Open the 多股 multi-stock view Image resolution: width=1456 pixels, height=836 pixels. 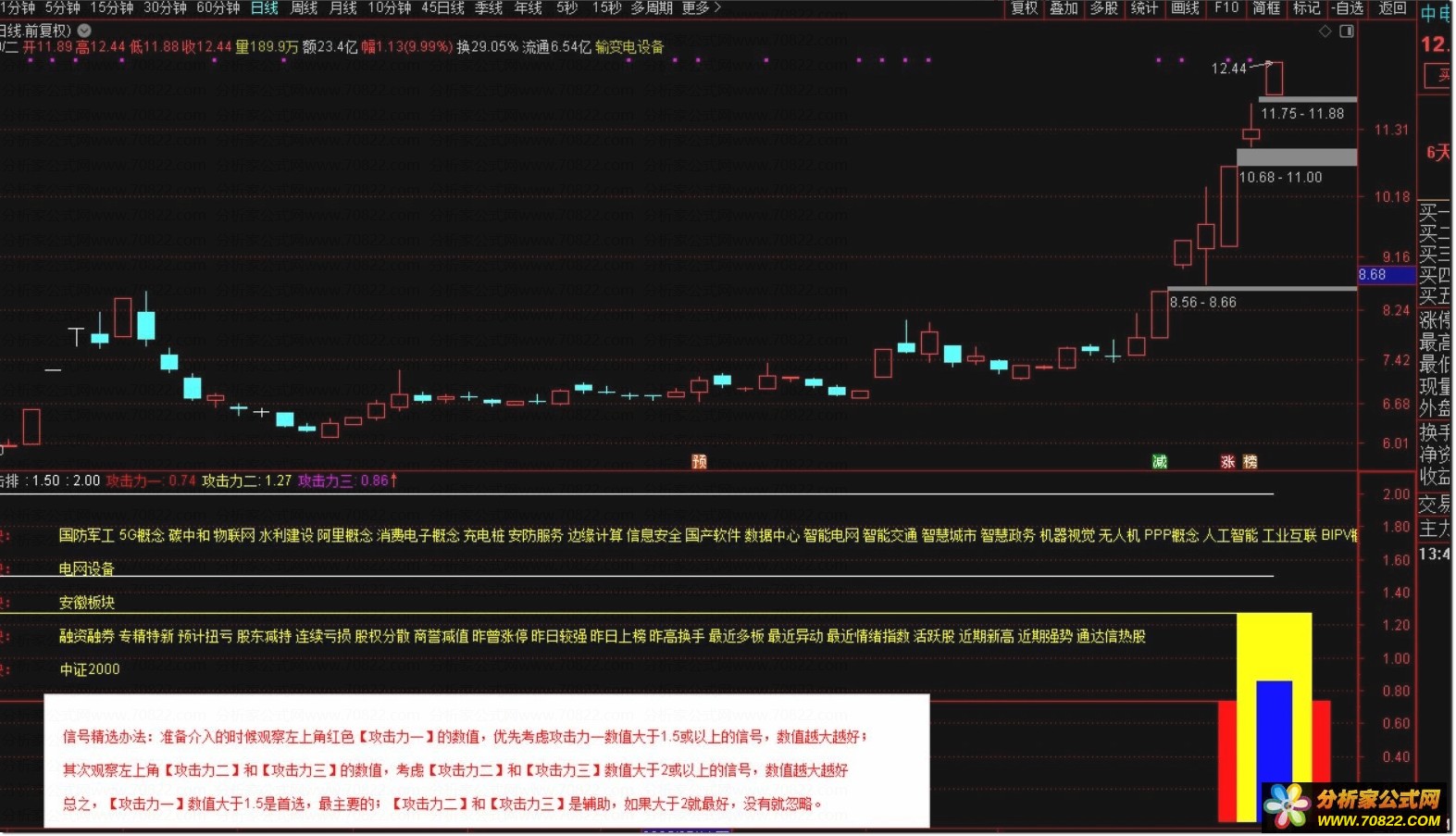coord(1104,8)
